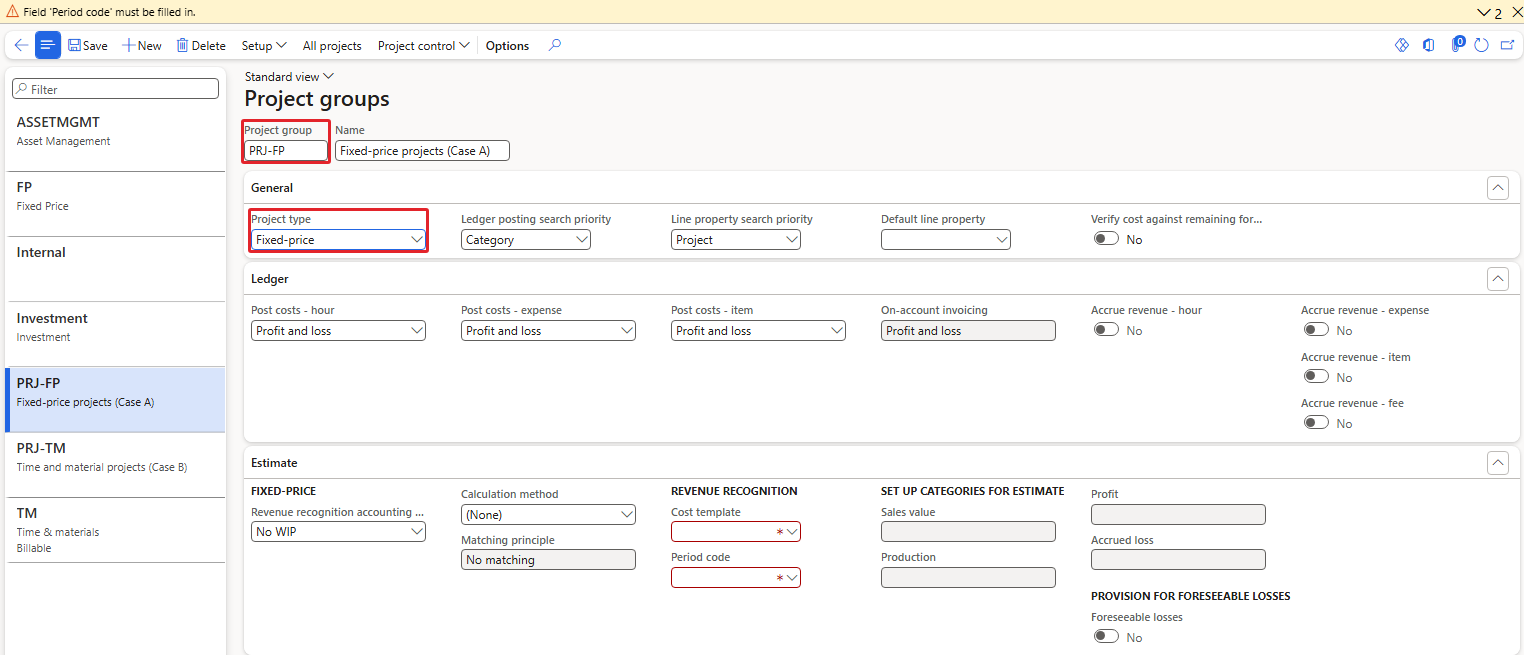Refresh the Project groups page
Viewport: 1524px width, 655px height.
click(1482, 45)
